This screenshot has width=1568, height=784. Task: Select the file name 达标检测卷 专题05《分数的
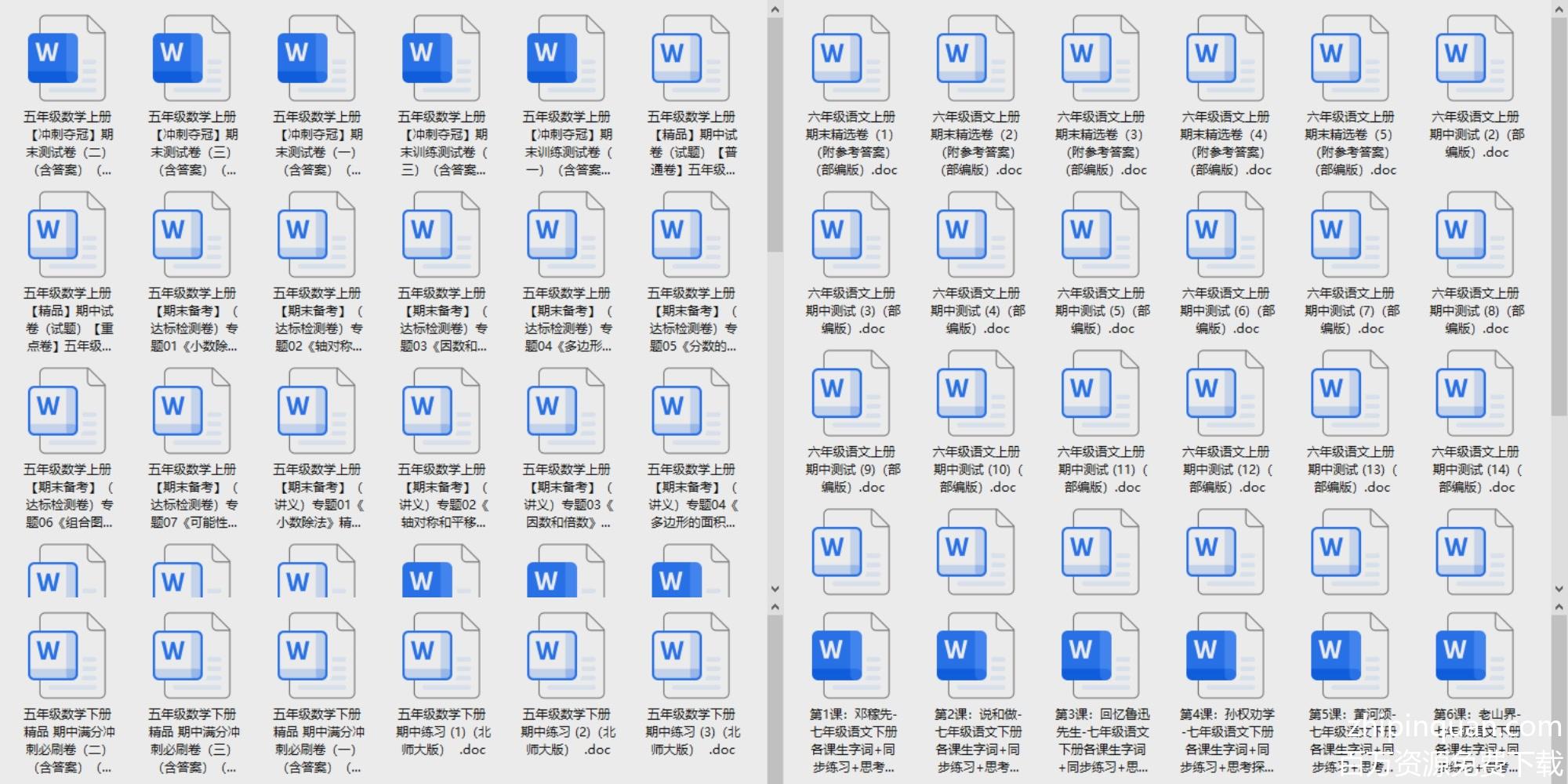[691, 320]
